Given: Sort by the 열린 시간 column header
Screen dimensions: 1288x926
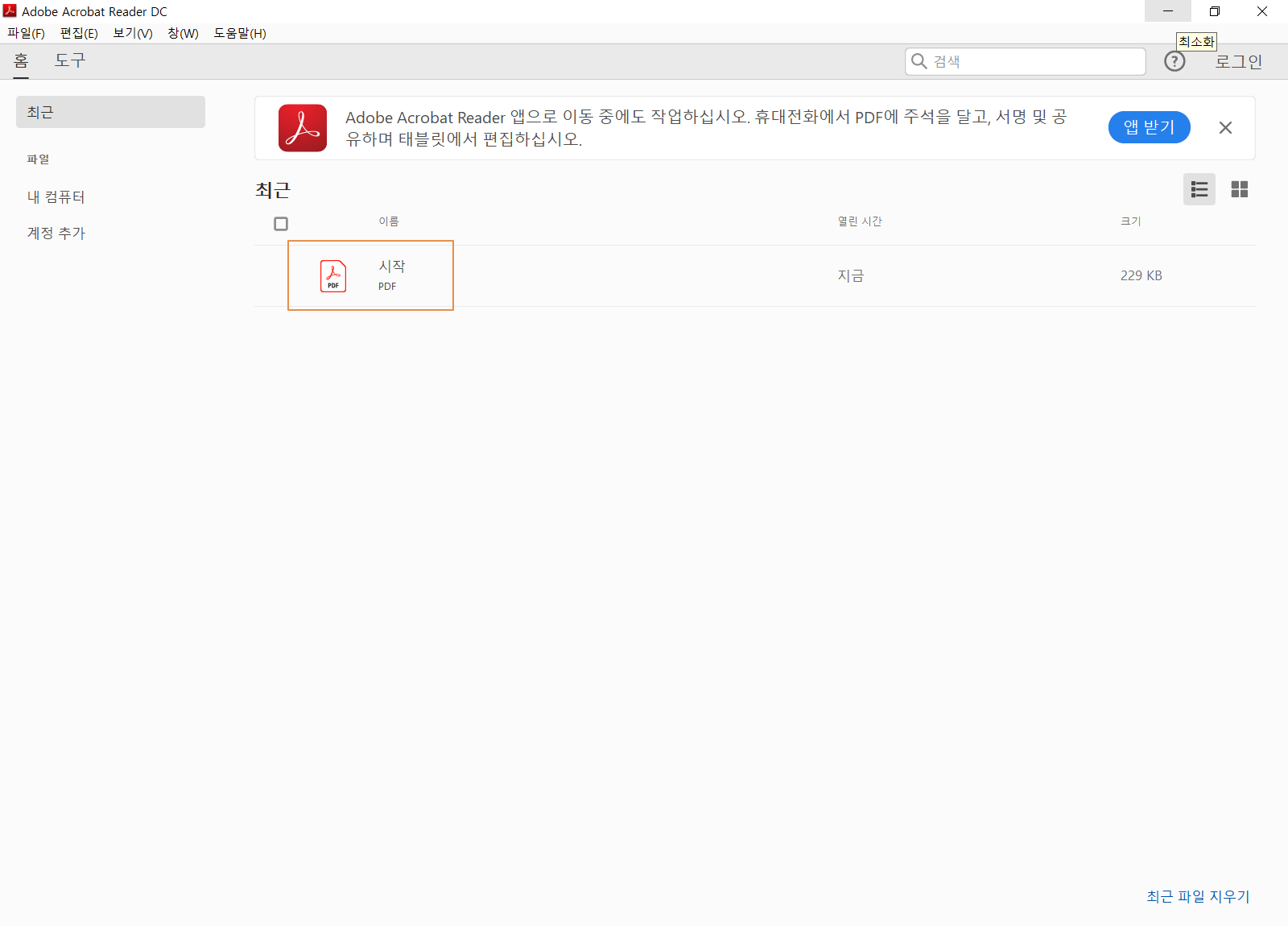Looking at the screenshot, I should [x=860, y=221].
